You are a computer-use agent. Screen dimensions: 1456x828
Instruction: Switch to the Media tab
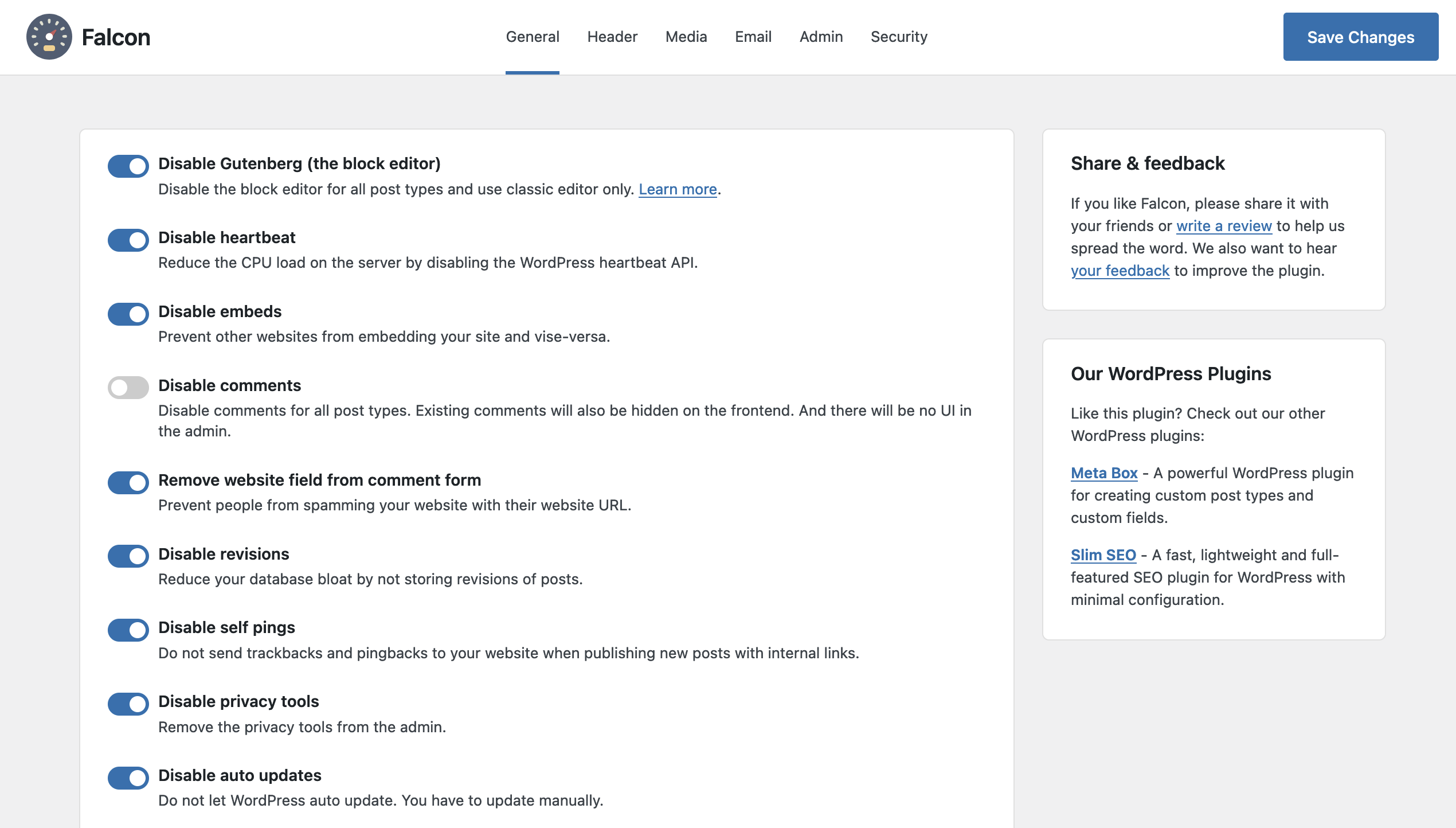tap(686, 37)
